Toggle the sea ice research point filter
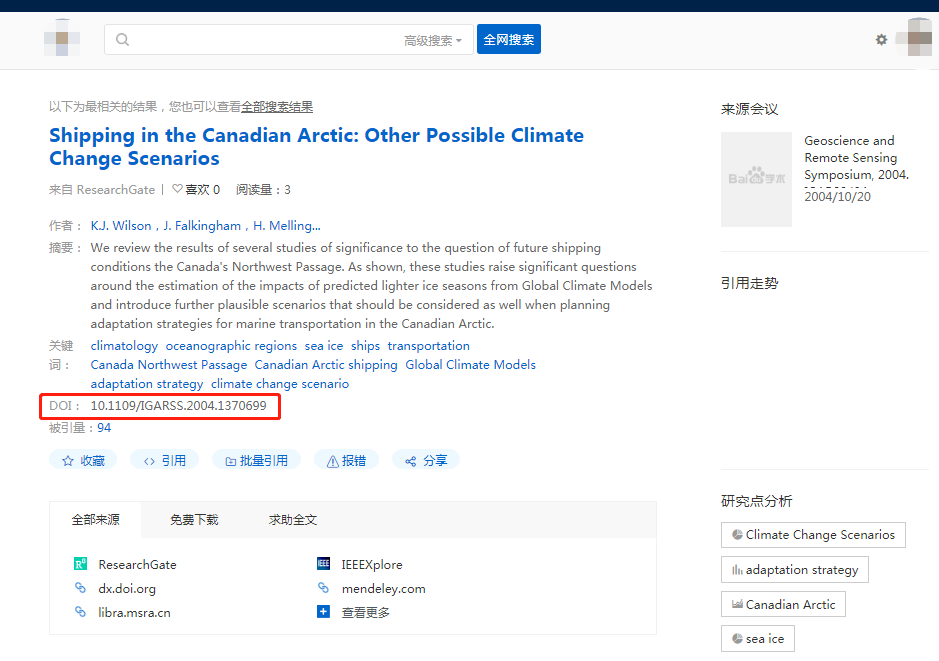Image resolution: width=939 pixels, height=661 pixels. click(x=757, y=638)
